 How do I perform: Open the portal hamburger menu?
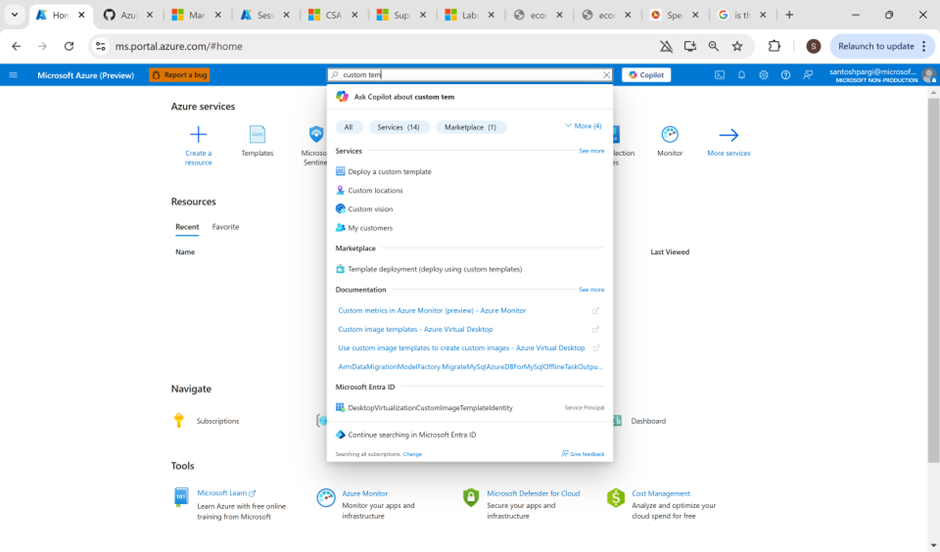click(x=13, y=75)
